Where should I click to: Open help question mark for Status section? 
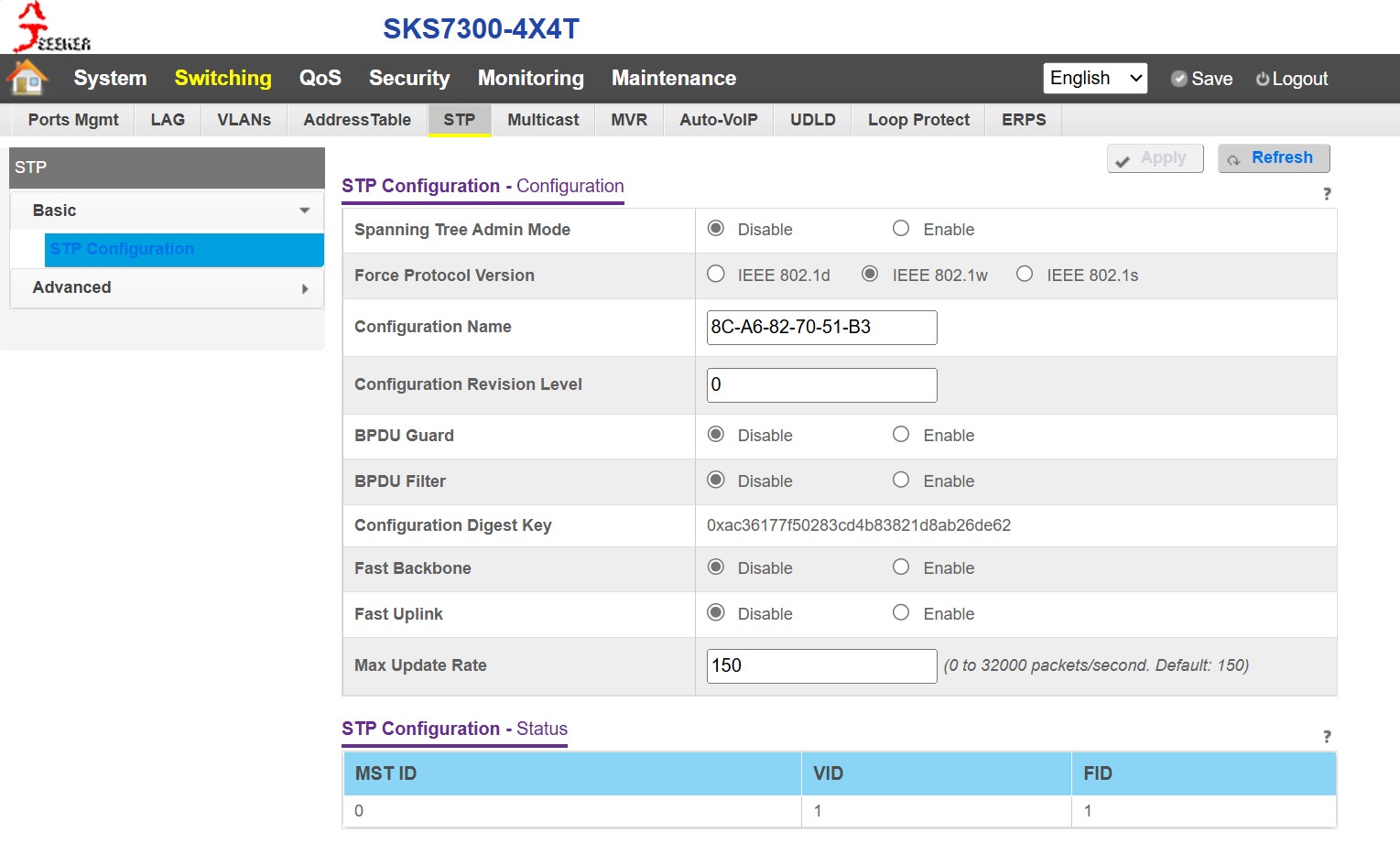[x=1327, y=737]
